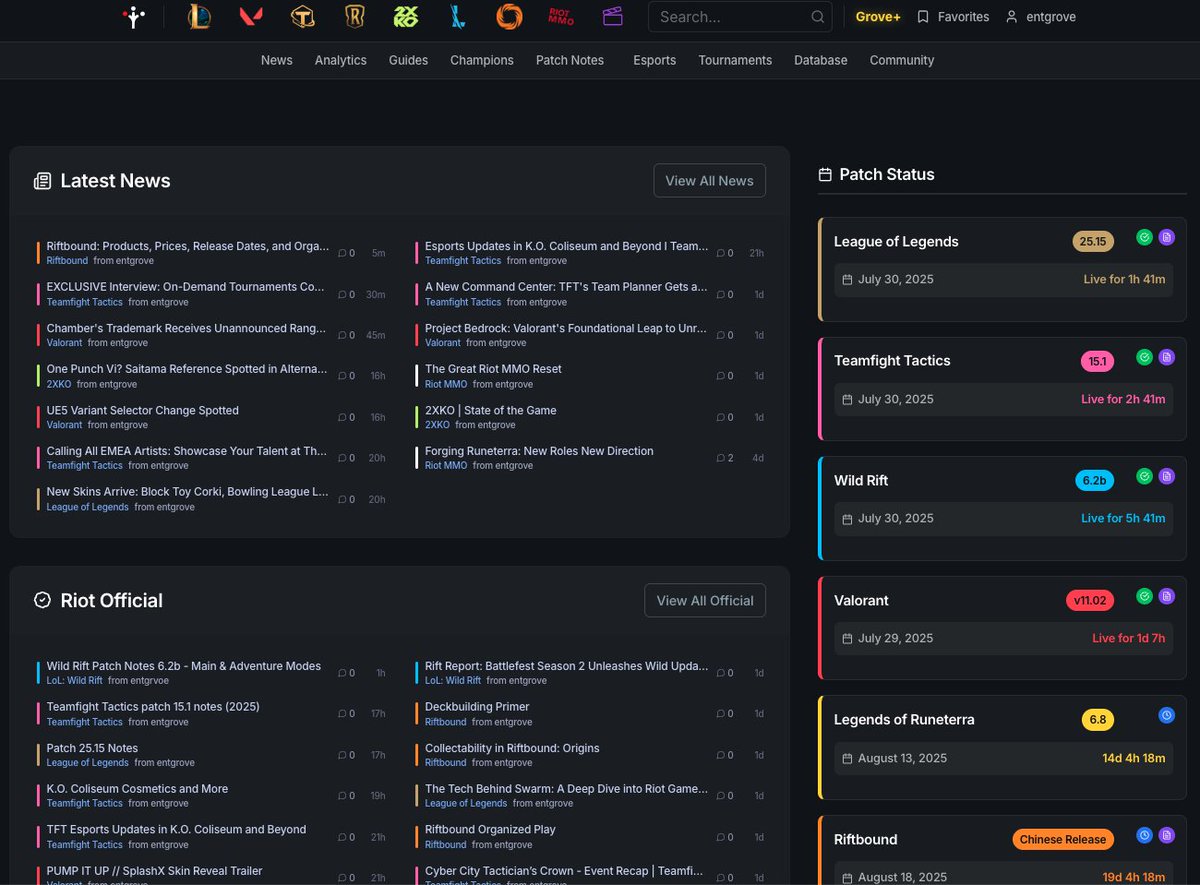This screenshot has height=885, width=1200.
Task: Open the Community section
Action: tap(902, 60)
